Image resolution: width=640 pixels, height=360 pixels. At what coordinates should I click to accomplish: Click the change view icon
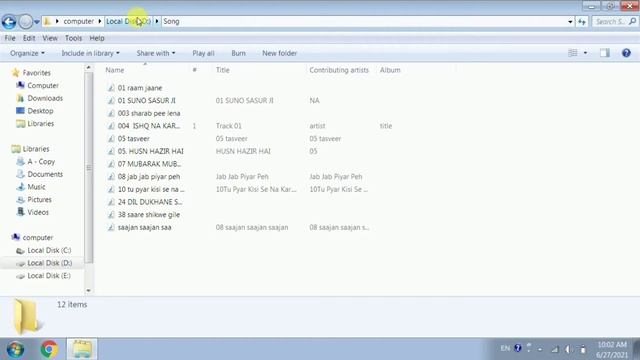click(573, 53)
